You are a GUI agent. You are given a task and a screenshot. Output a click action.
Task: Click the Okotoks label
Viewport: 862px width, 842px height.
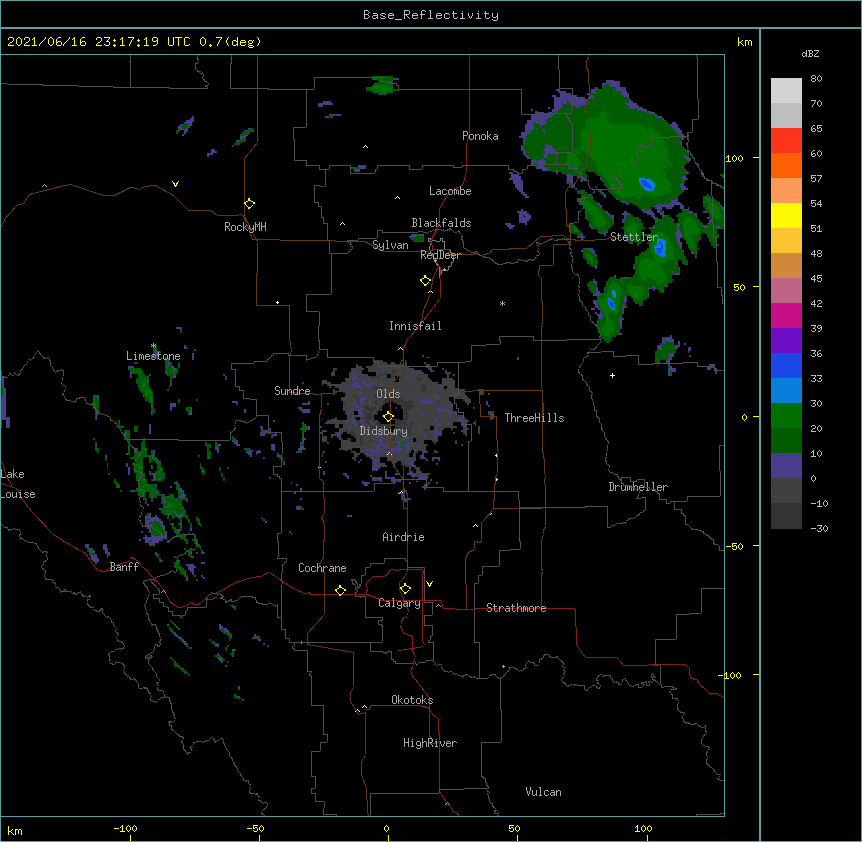(x=412, y=700)
